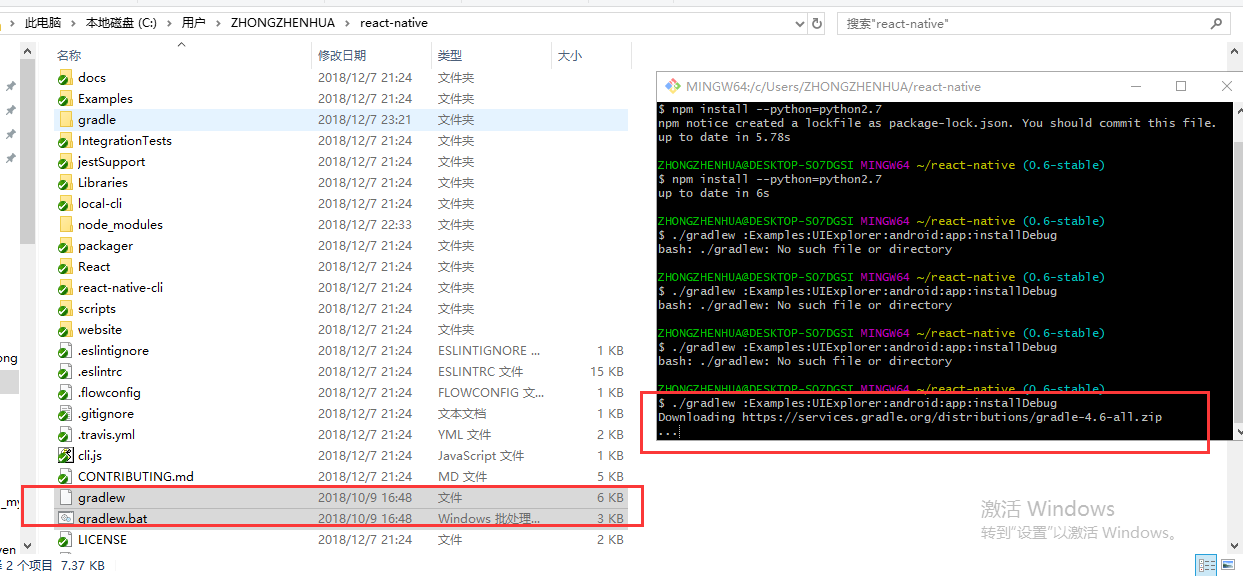Select the IntegrationTests folder icon
This screenshot has width=1243, height=576.
pyautogui.click(x=65, y=141)
